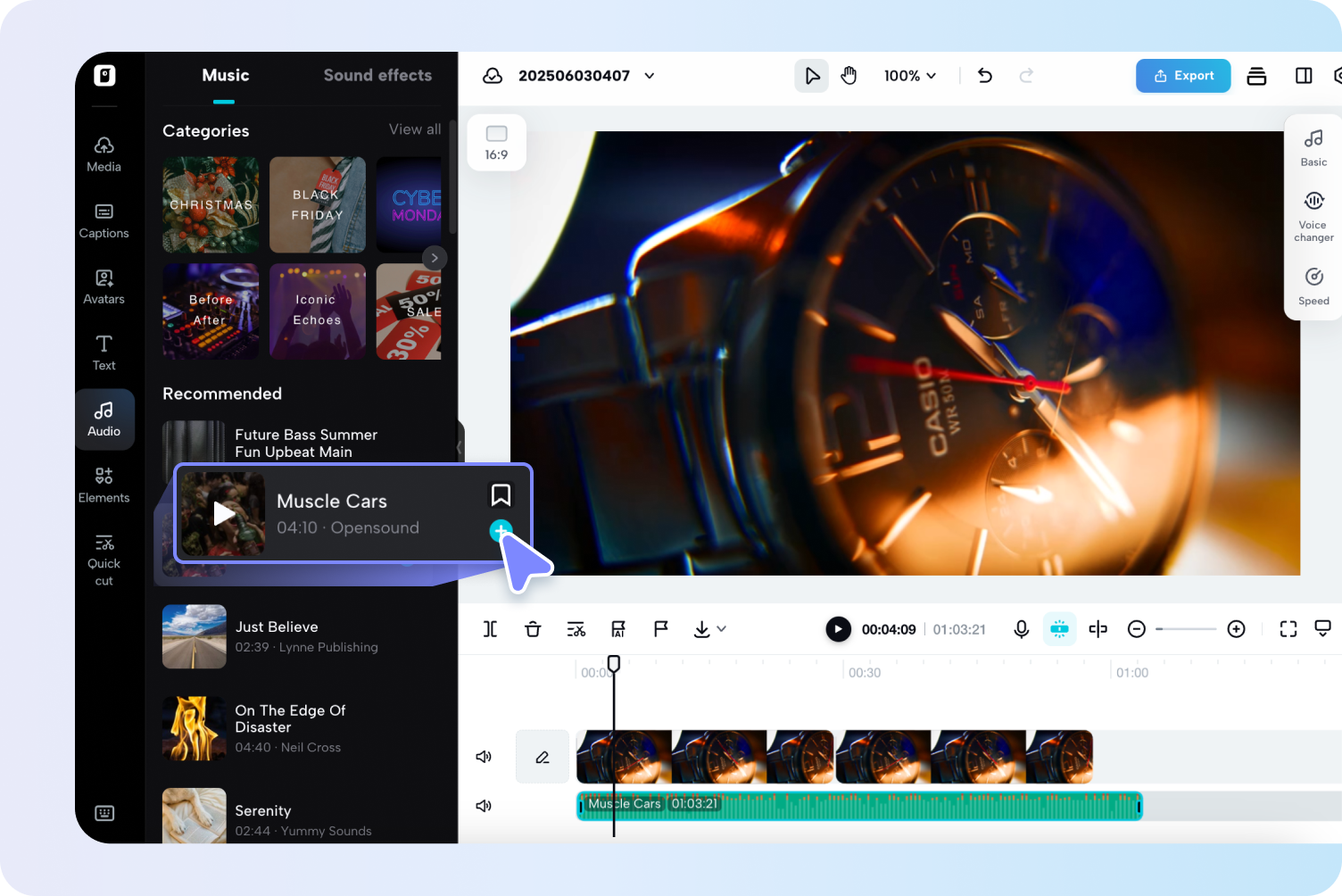Enter fullscreen preview
The width and height of the screenshot is (1342, 896).
(x=1288, y=629)
